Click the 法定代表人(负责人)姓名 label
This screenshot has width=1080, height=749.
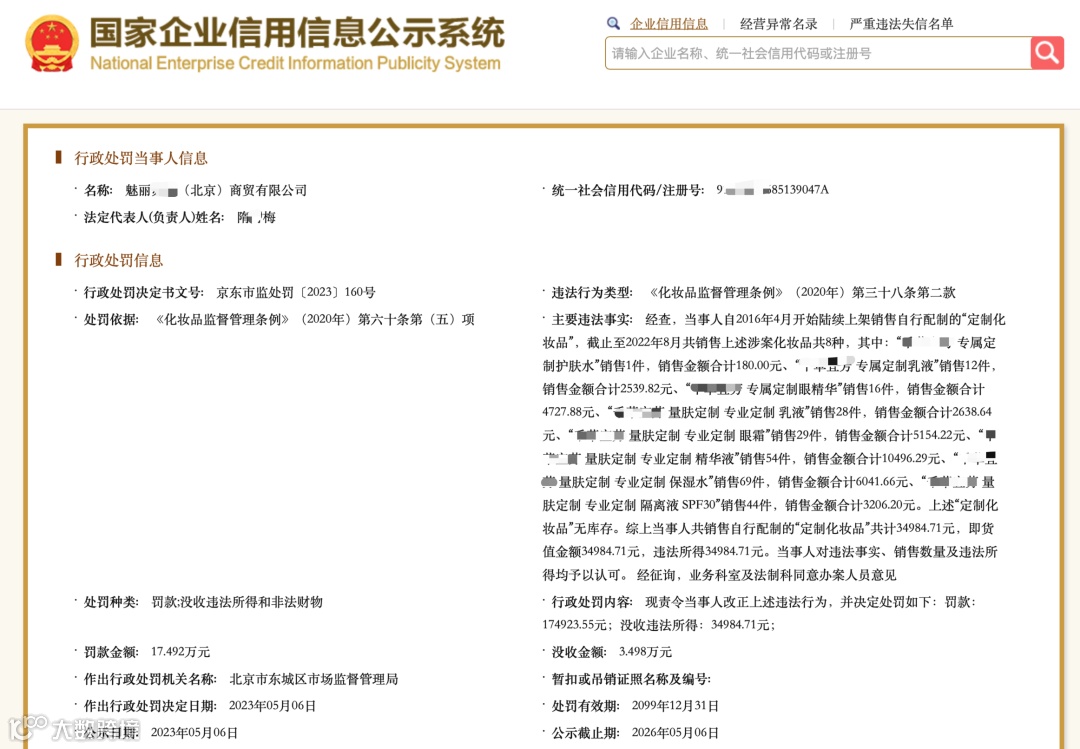(154, 218)
